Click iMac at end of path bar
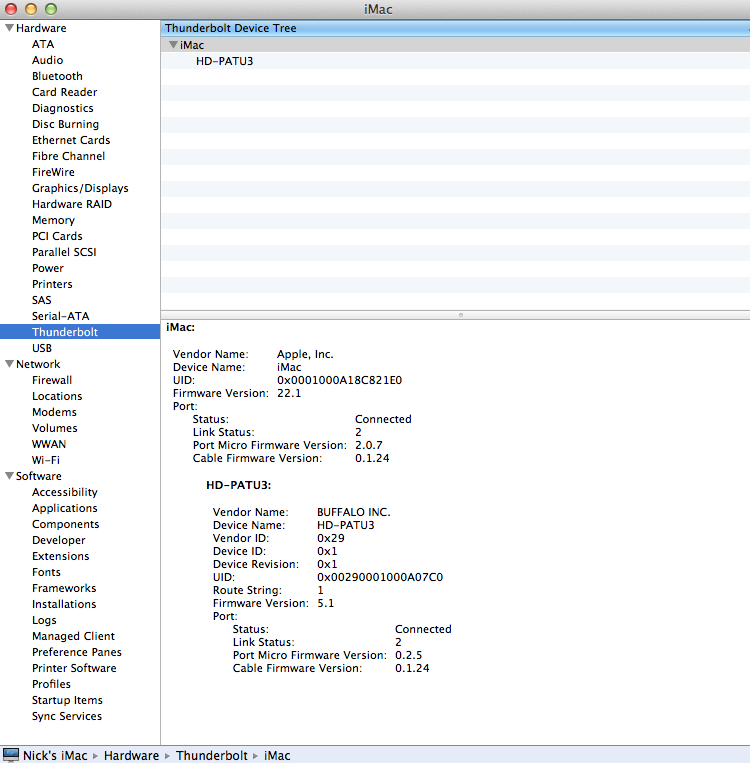 tap(277, 755)
